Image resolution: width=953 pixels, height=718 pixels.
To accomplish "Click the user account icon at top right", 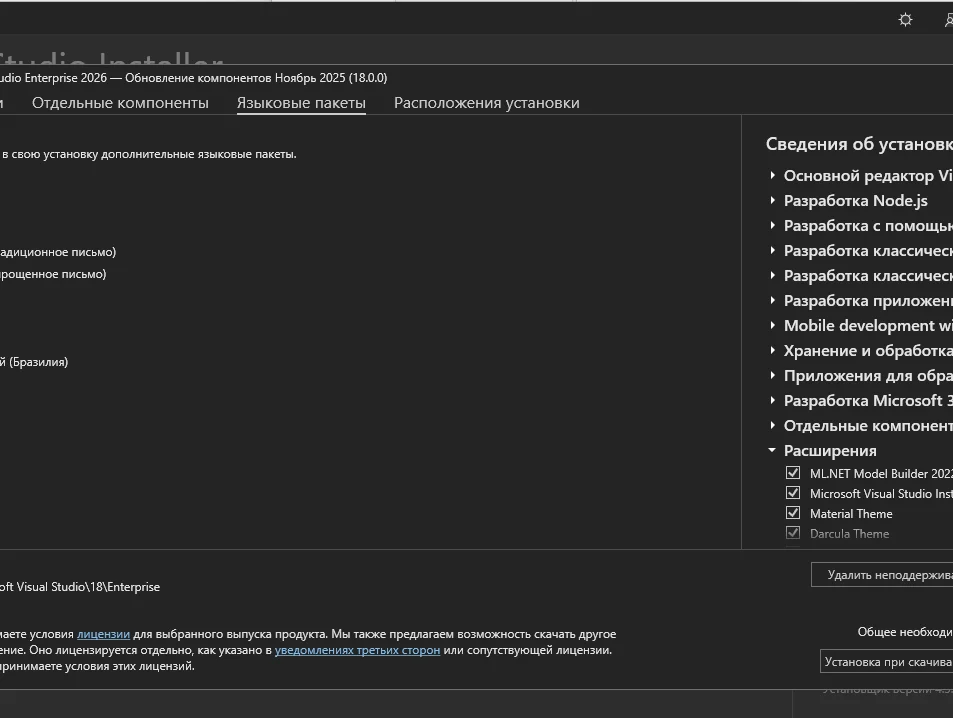I will coord(948,20).
